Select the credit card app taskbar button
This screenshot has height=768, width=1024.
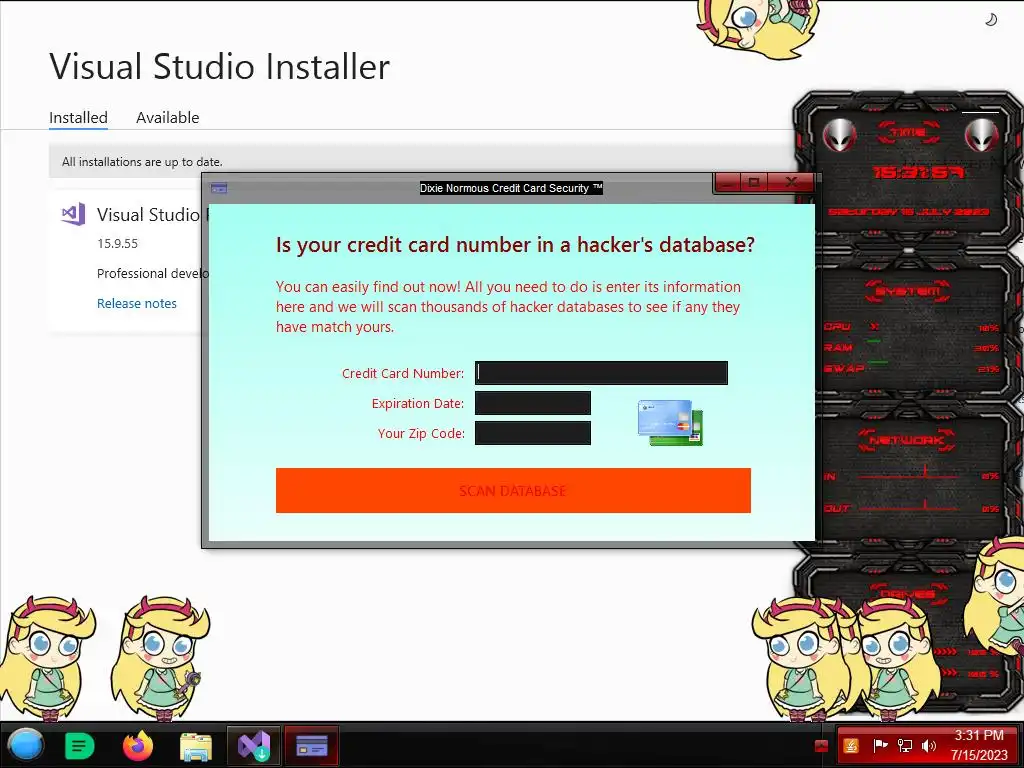(x=312, y=746)
